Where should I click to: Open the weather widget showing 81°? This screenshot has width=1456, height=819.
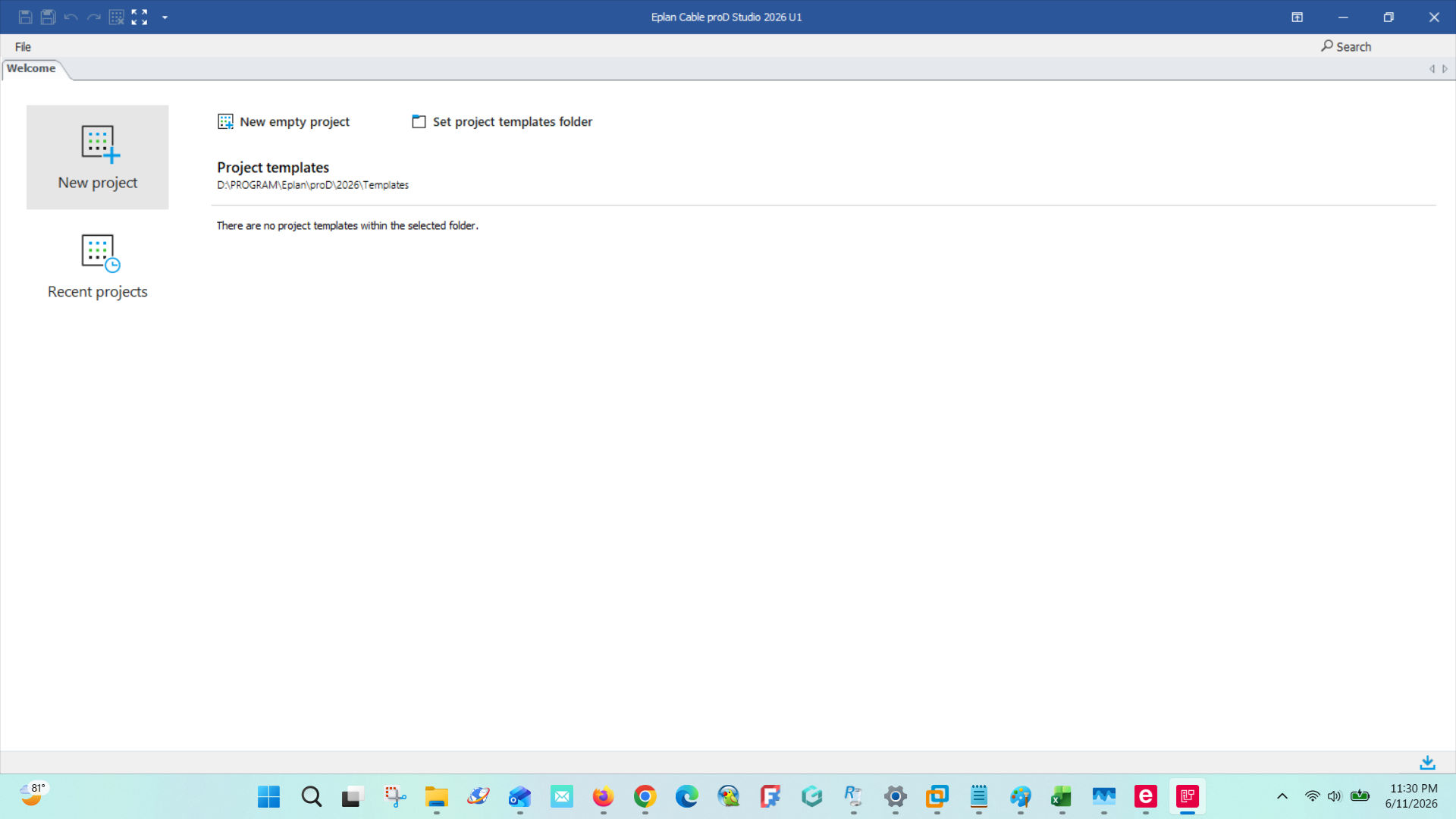[x=34, y=795]
